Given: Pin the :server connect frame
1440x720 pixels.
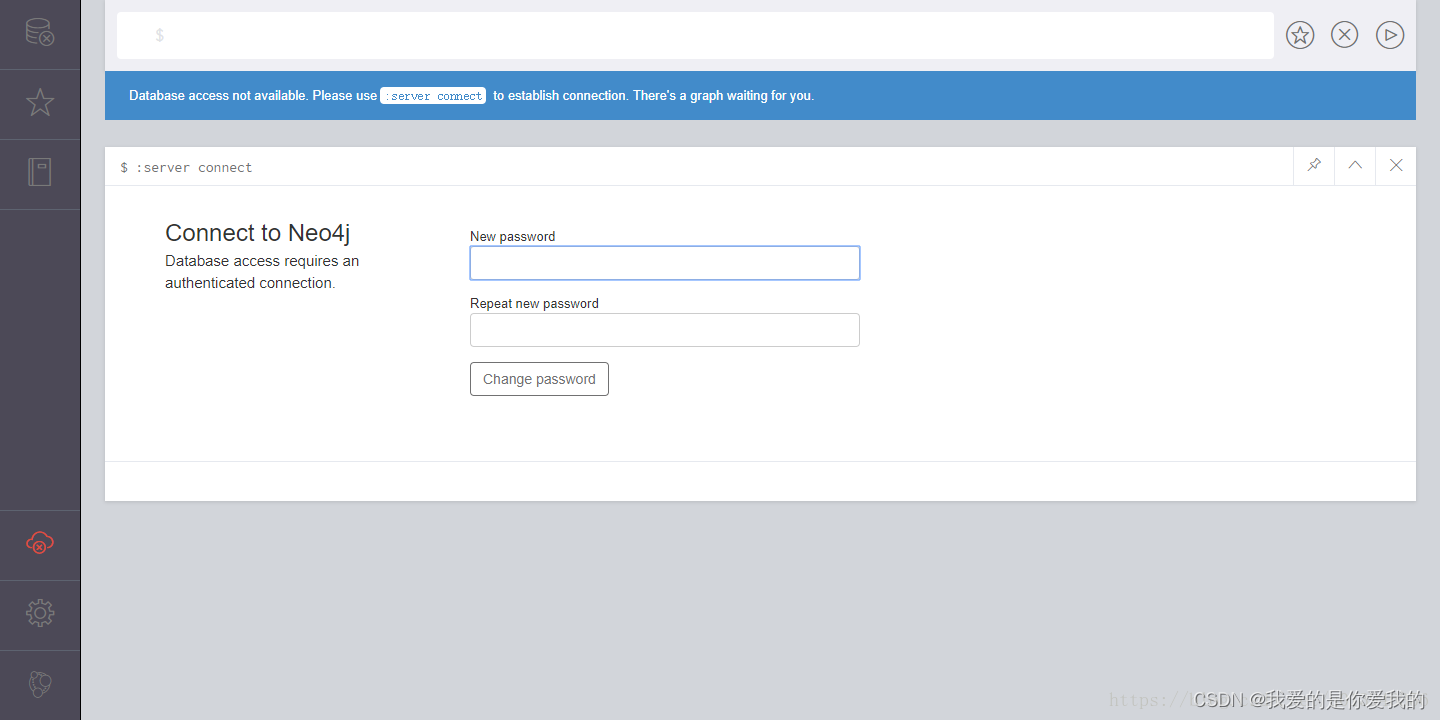Looking at the screenshot, I should (x=1314, y=166).
